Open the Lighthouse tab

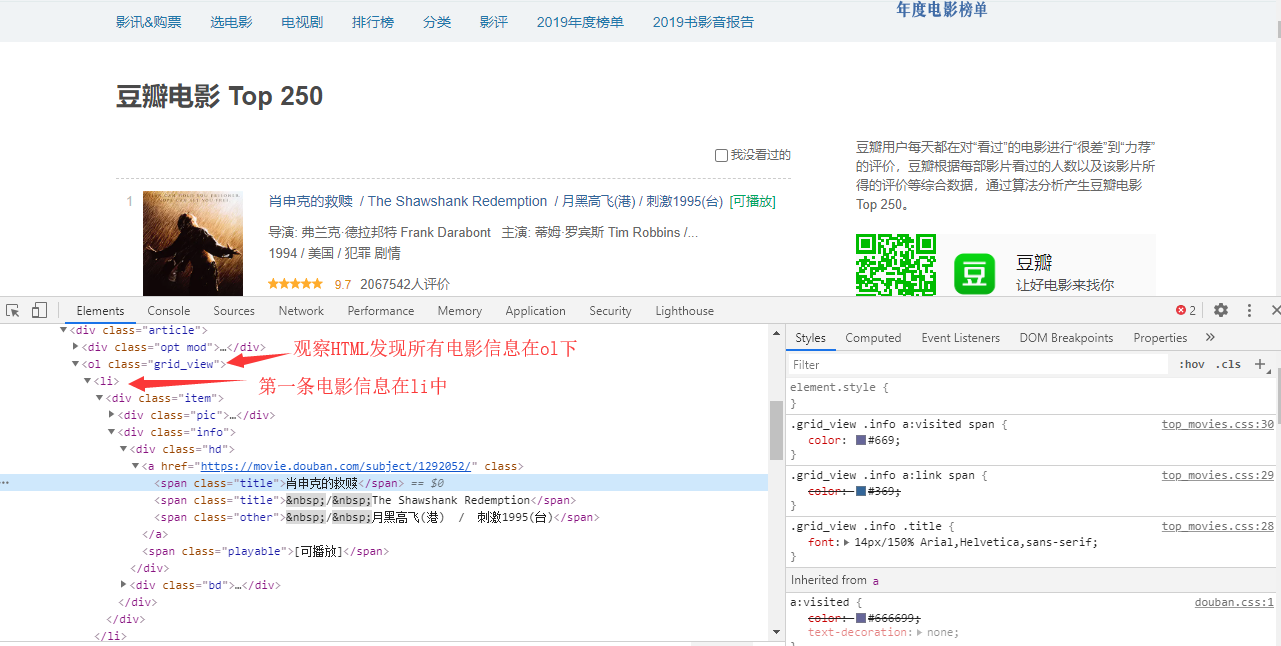click(684, 311)
